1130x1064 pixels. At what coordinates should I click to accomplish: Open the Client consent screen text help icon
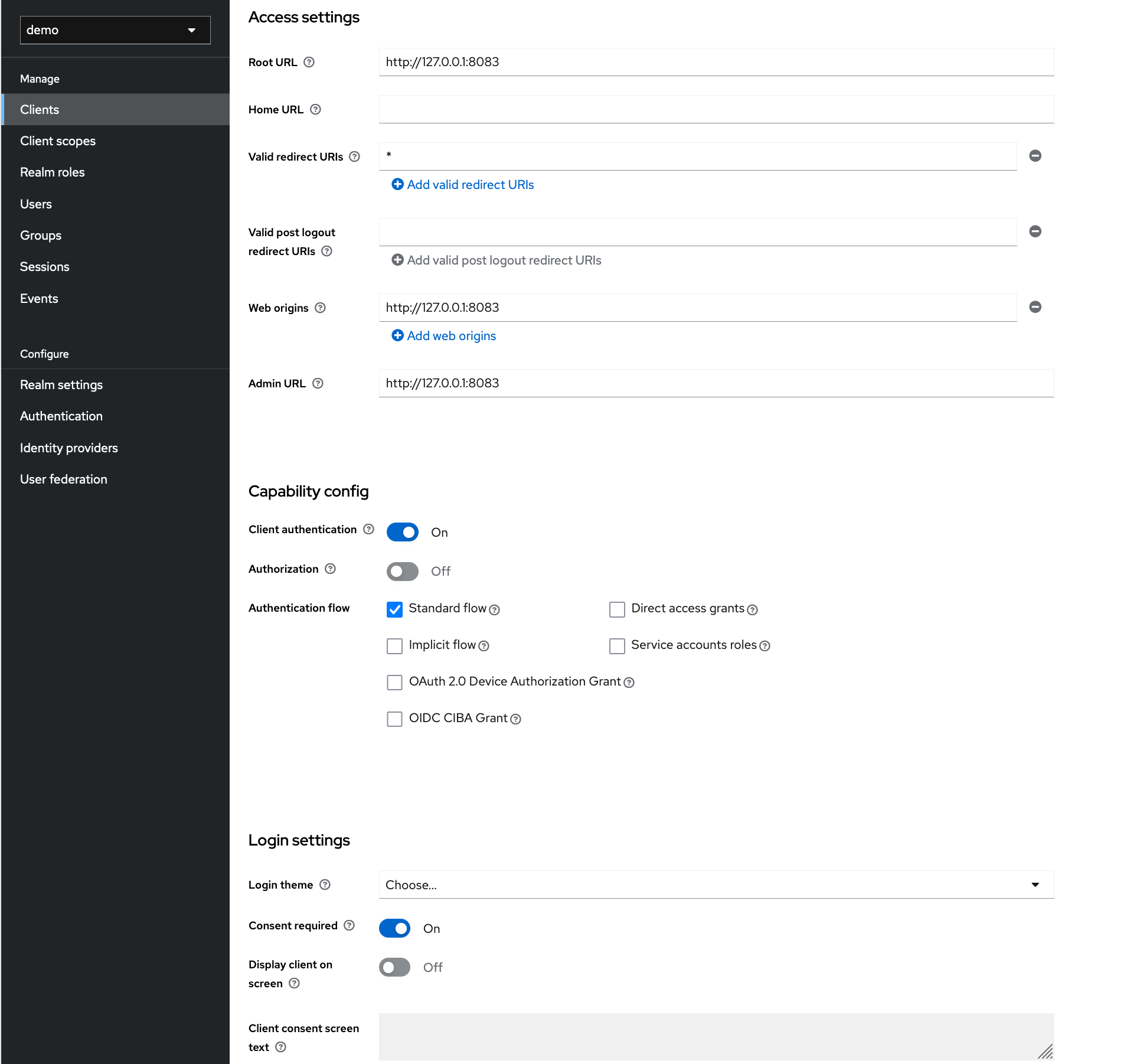coord(281,1047)
